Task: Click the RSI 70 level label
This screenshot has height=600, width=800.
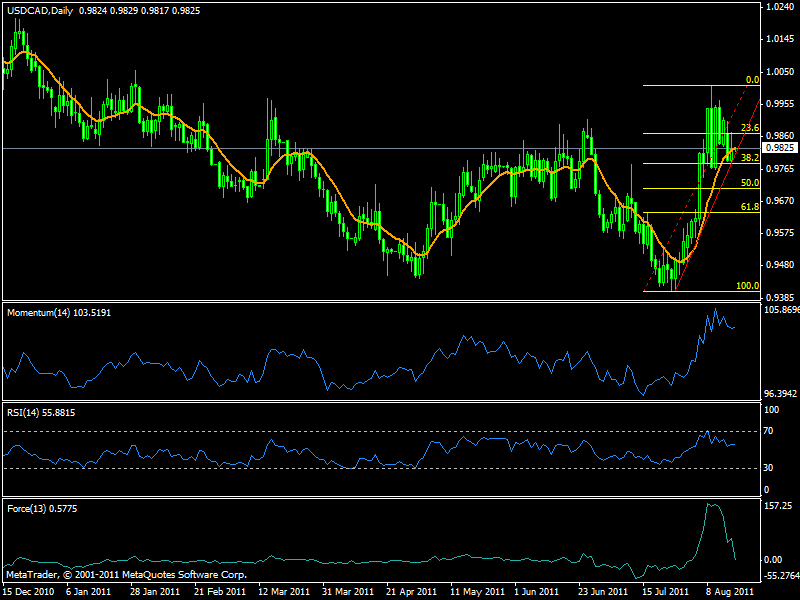Action: coord(768,431)
